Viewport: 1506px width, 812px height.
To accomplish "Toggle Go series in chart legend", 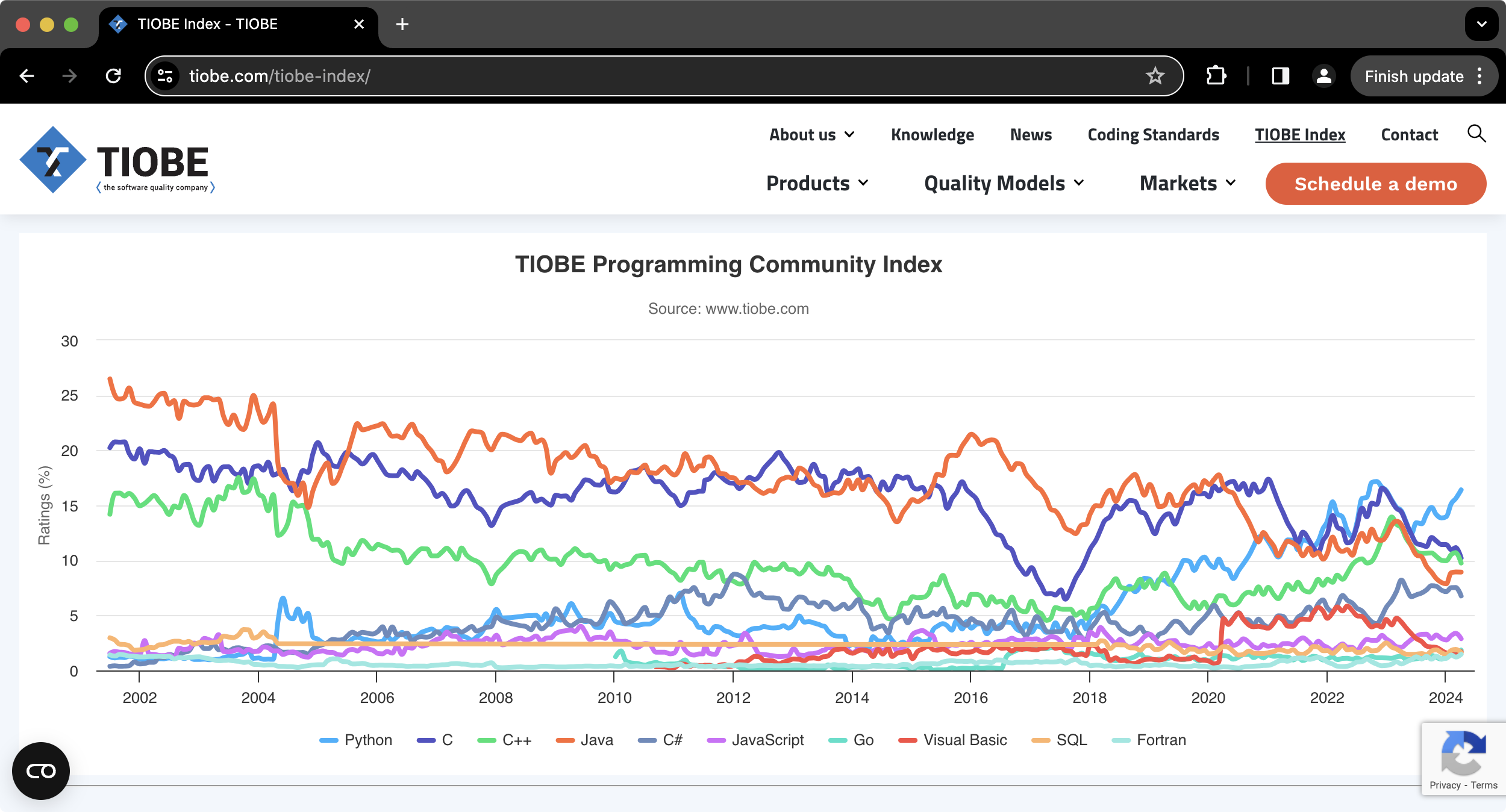I will [x=851, y=740].
